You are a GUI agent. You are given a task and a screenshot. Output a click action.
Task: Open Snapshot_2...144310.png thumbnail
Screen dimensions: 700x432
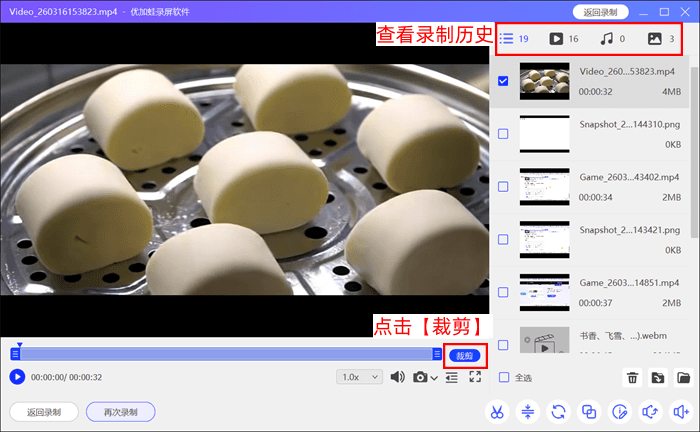coord(544,134)
